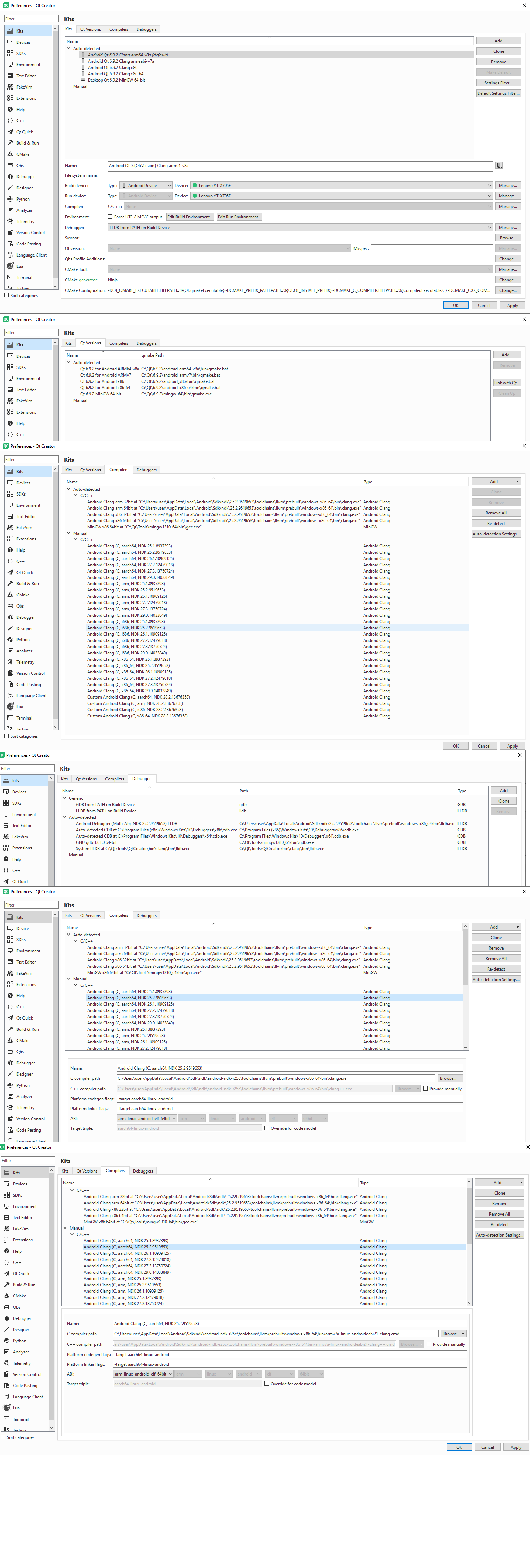The image size is (530, 1568).
Task: Select 'Custom Android Clang (C, aarch64, NDK 28.2.13676358)' row
Action: pyautogui.click(x=138, y=698)
